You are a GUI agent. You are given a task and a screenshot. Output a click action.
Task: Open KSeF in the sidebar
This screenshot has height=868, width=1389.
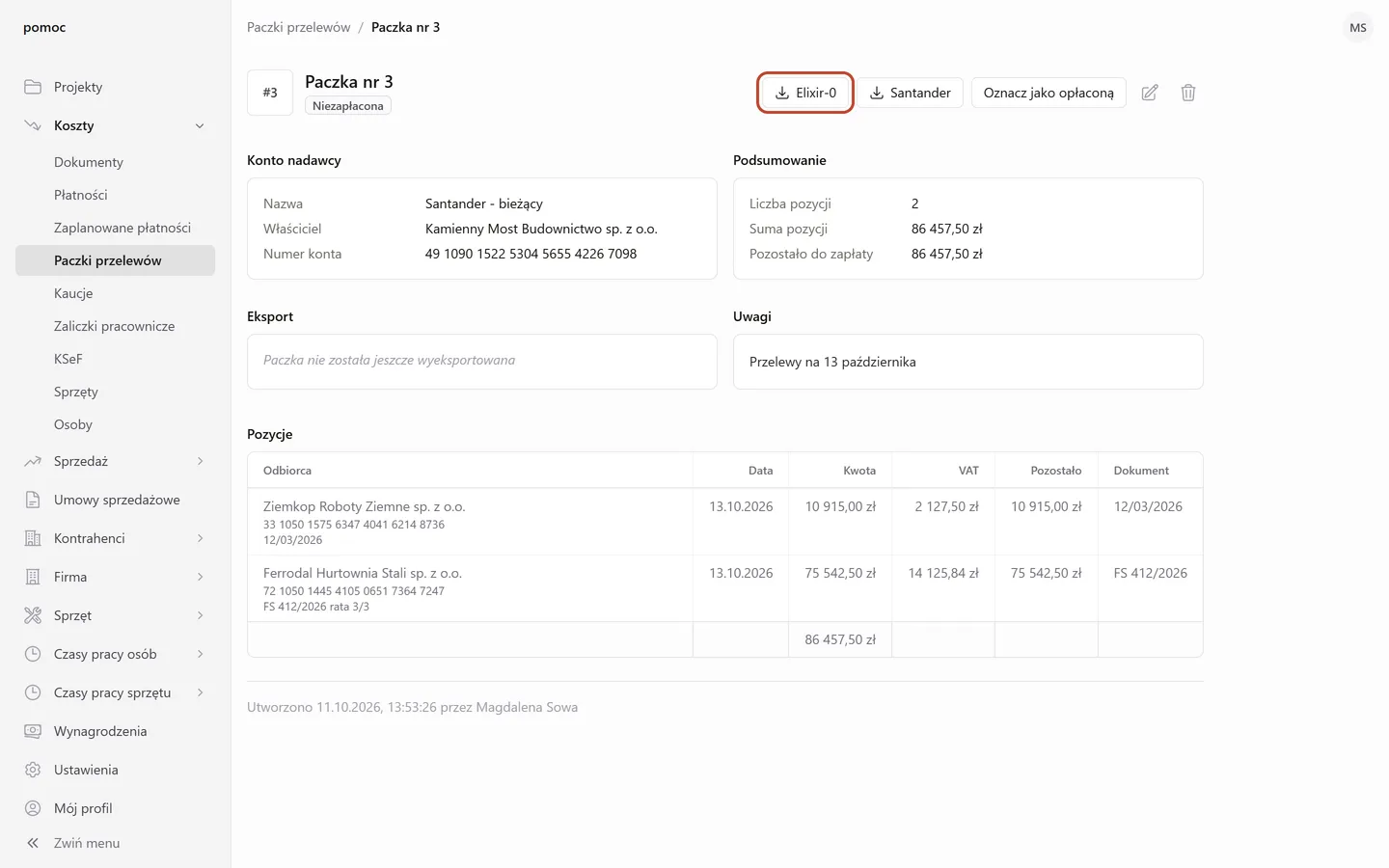[x=115, y=359]
